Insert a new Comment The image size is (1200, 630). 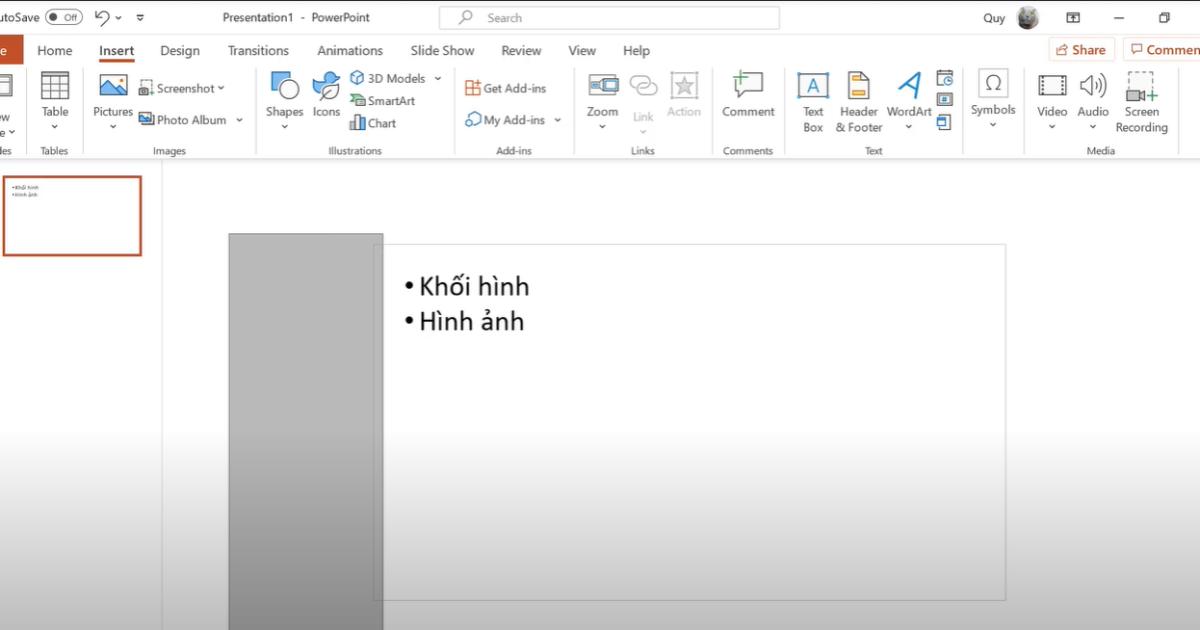click(x=748, y=96)
